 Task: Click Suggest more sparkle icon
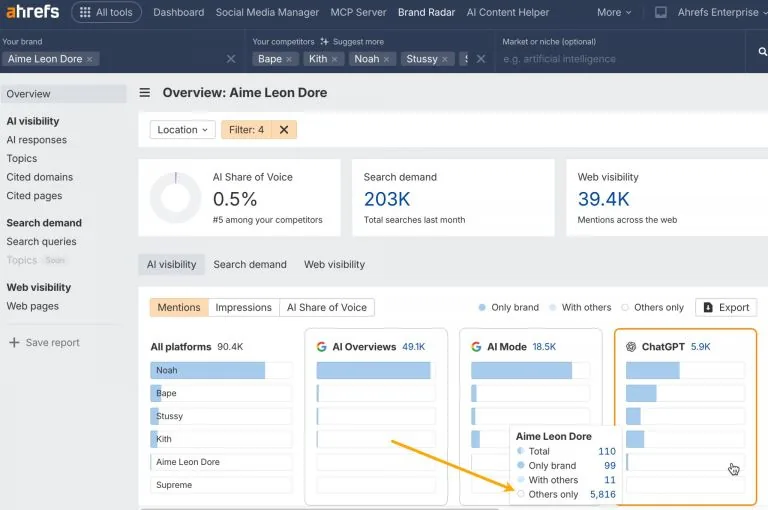pos(324,42)
